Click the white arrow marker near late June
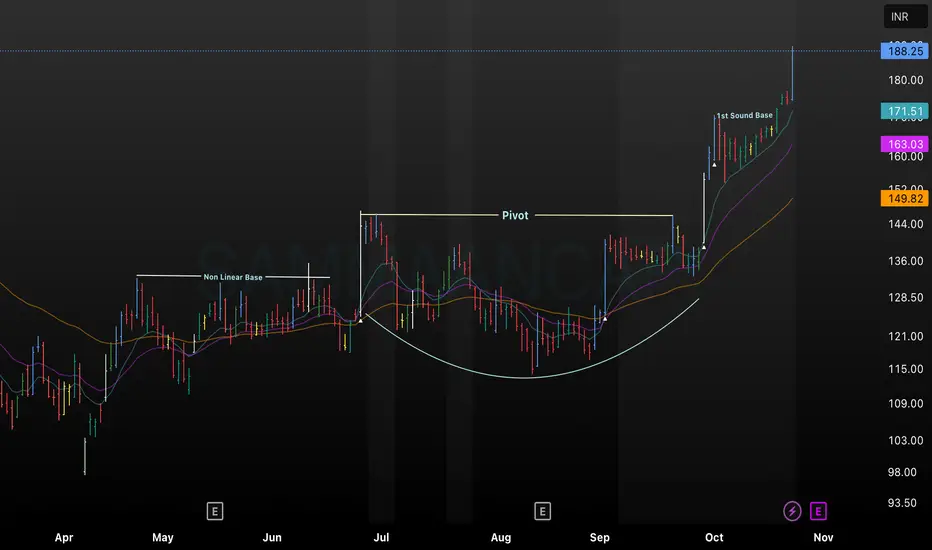932x550 pixels. (360, 320)
